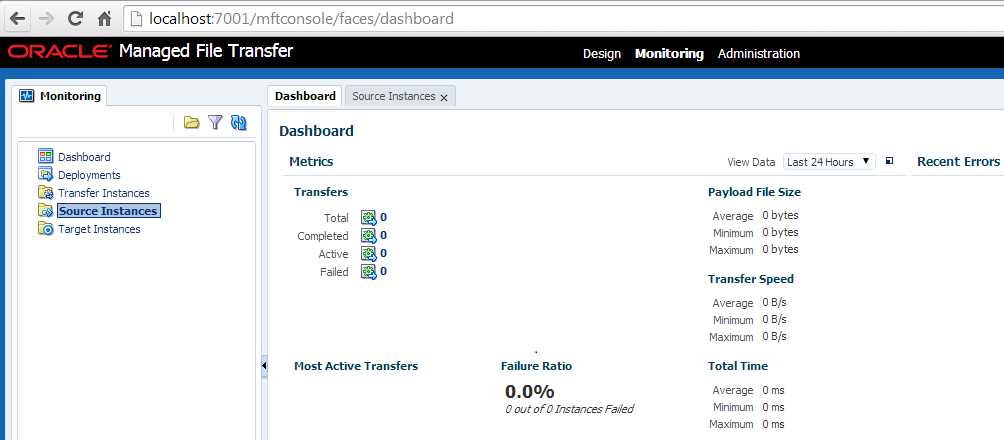
Task: Select the Monitoring navigator tab
Action: (x=61, y=96)
